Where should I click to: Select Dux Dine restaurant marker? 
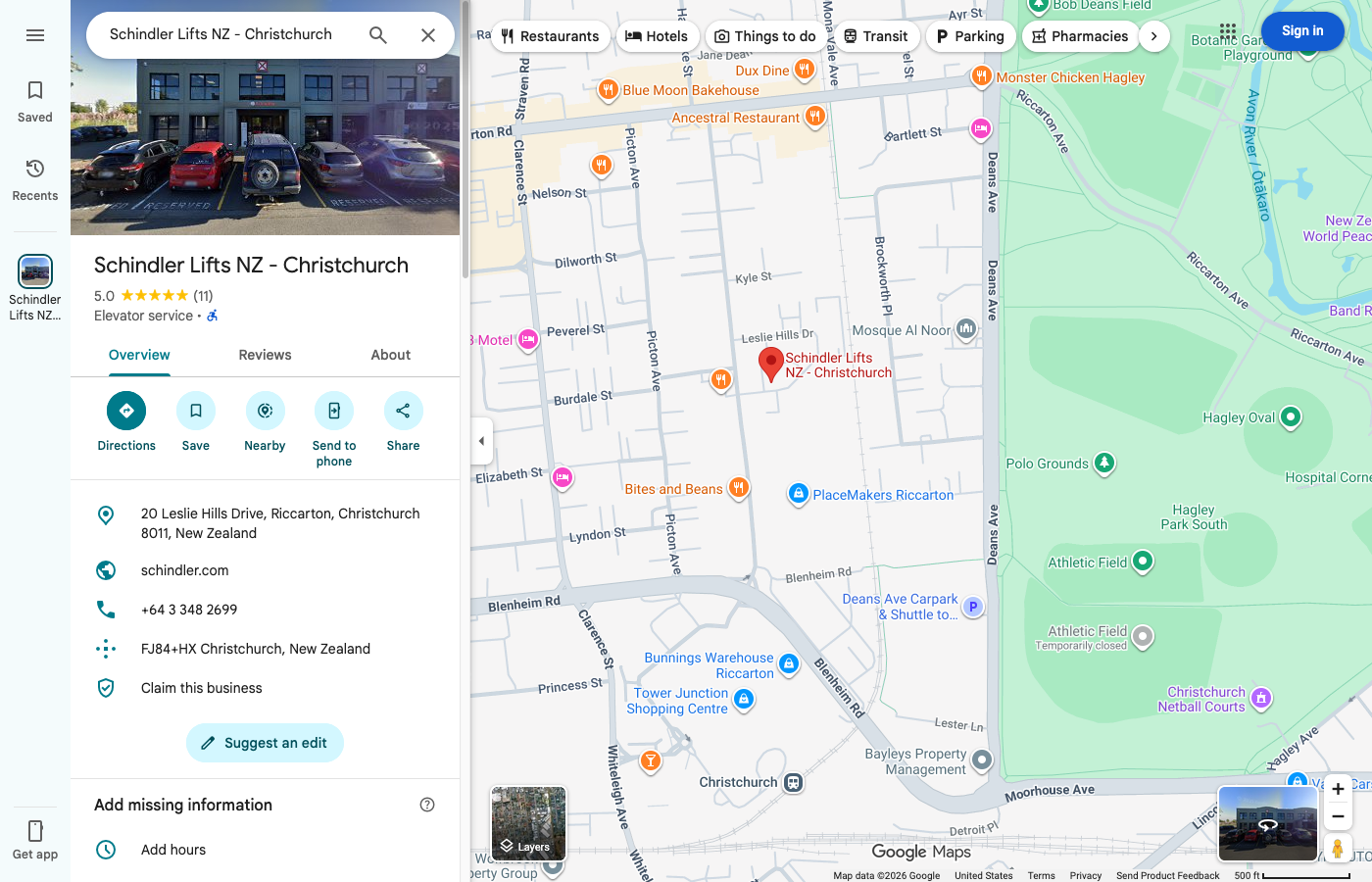804,70
